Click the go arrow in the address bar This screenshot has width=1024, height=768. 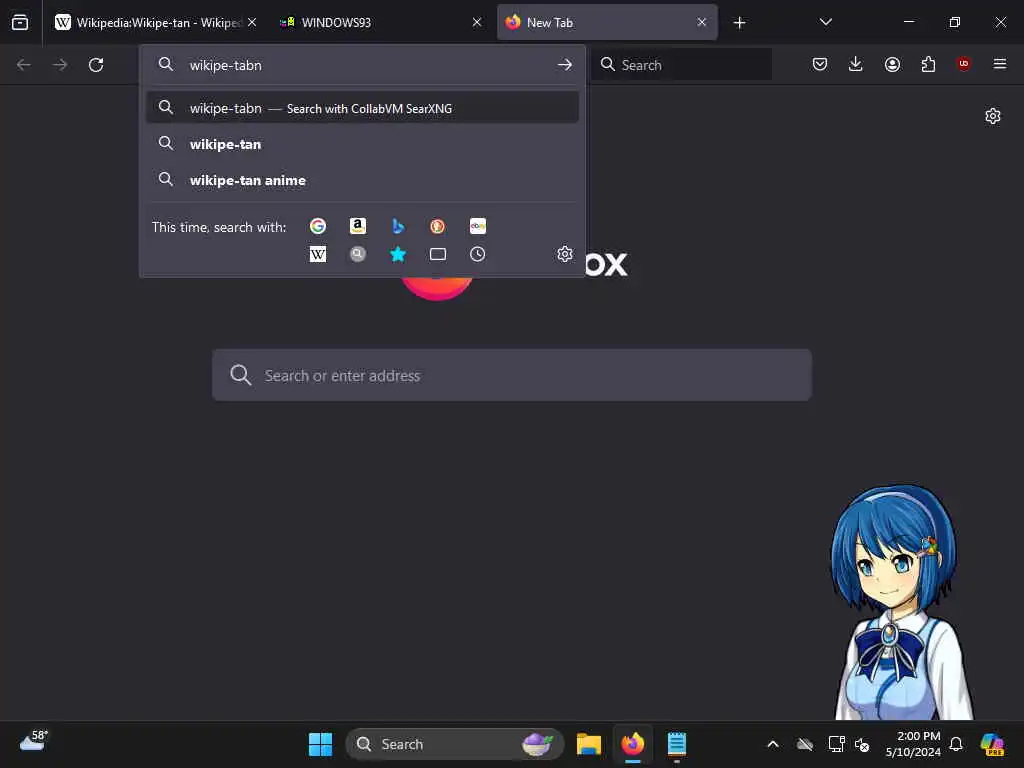coord(564,65)
